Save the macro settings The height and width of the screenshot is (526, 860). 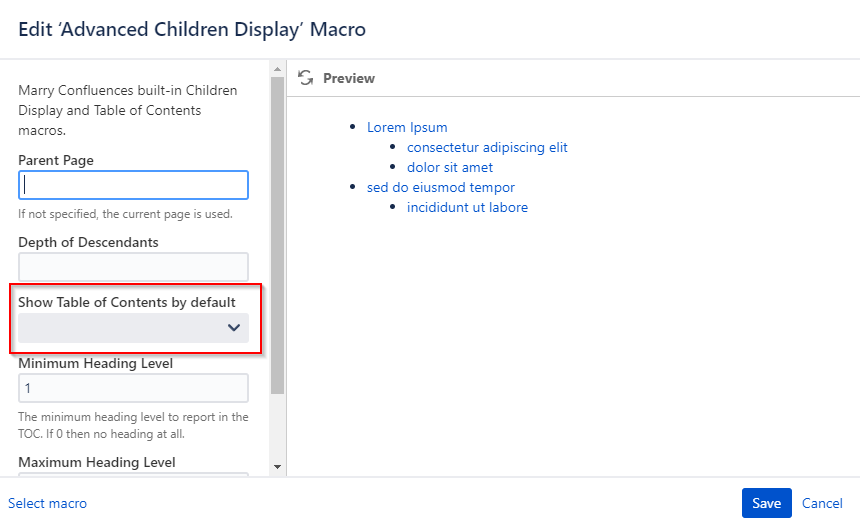click(766, 503)
